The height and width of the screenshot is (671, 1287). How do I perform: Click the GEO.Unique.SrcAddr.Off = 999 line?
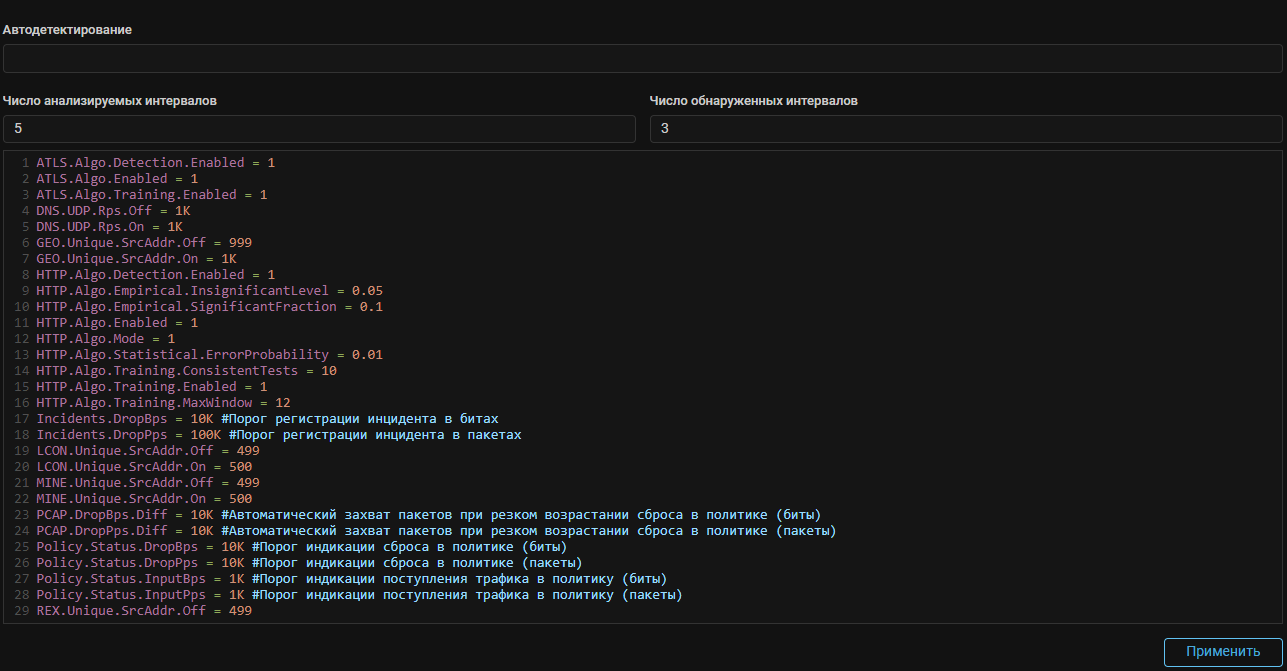click(143, 242)
